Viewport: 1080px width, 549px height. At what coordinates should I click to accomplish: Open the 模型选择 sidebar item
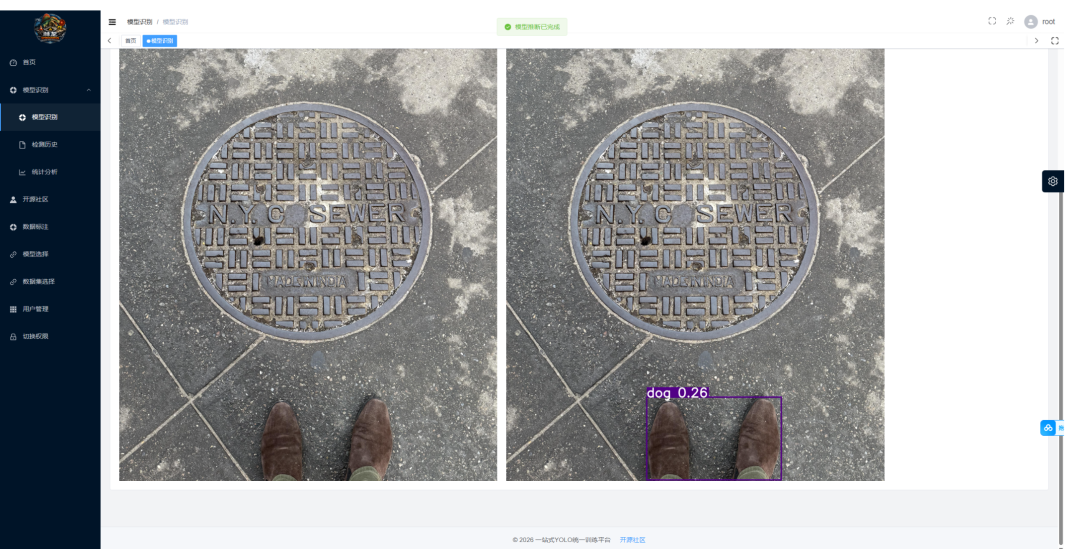(50, 254)
